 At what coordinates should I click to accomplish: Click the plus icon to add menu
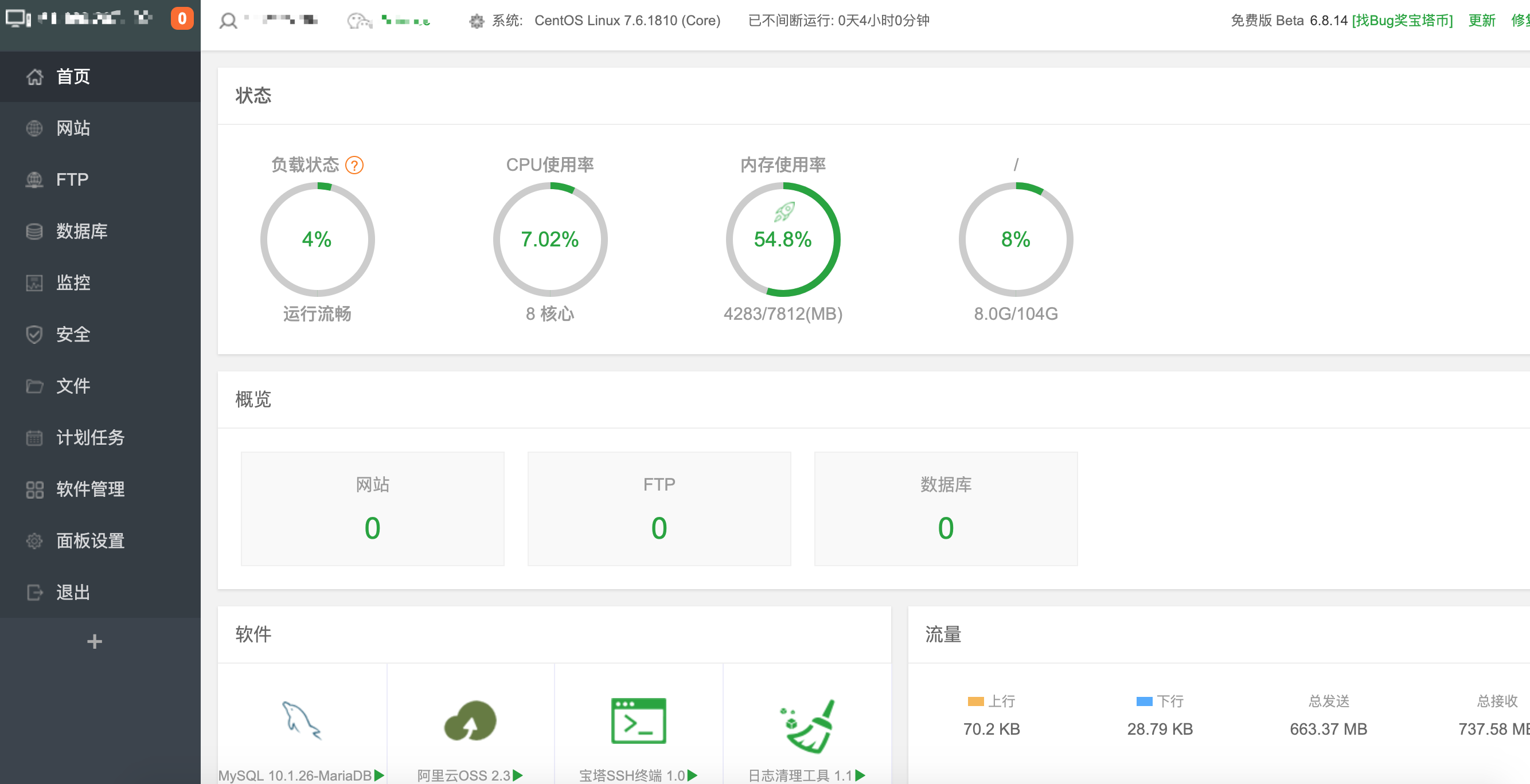(95, 641)
